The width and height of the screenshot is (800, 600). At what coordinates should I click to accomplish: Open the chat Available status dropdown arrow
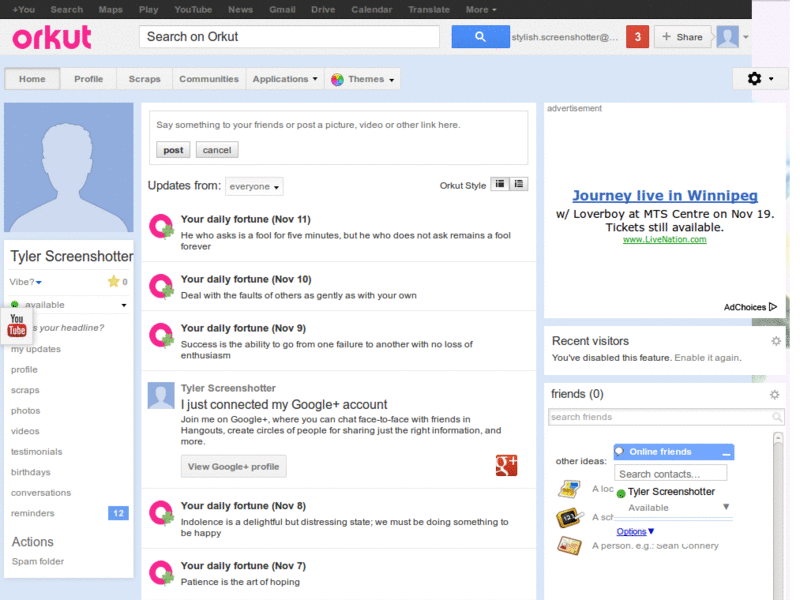(x=726, y=507)
